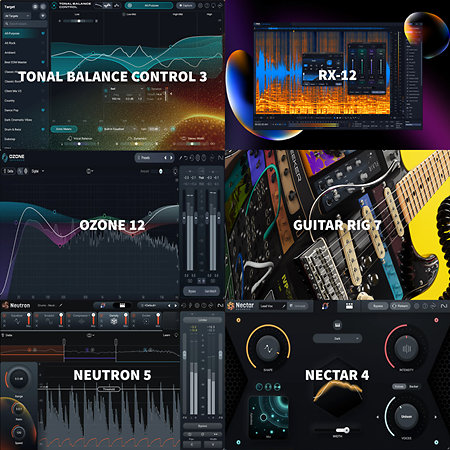Viewport: 450px width, 450px height.
Task: Click the Width slider handle in Nectar
Action: point(347,430)
